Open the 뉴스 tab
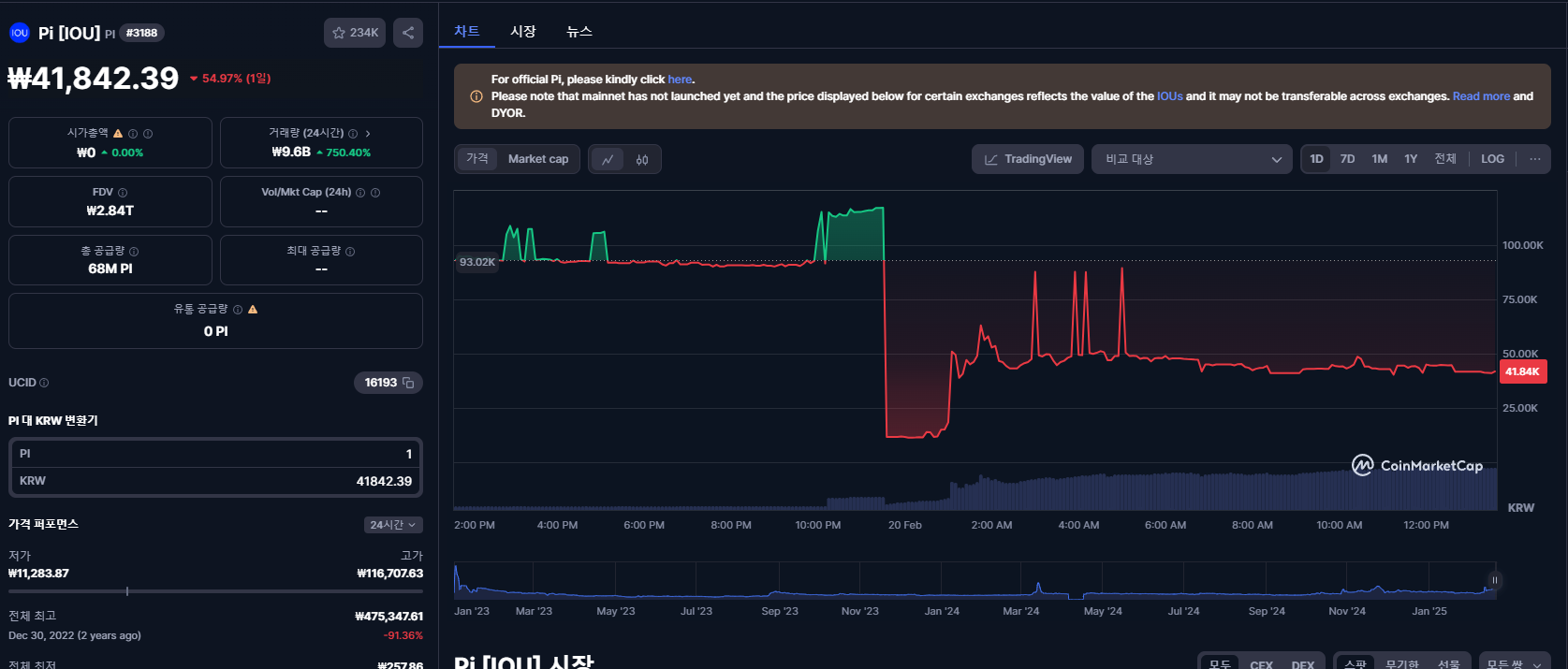Viewport: 1568px width, 669px height. click(x=579, y=31)
